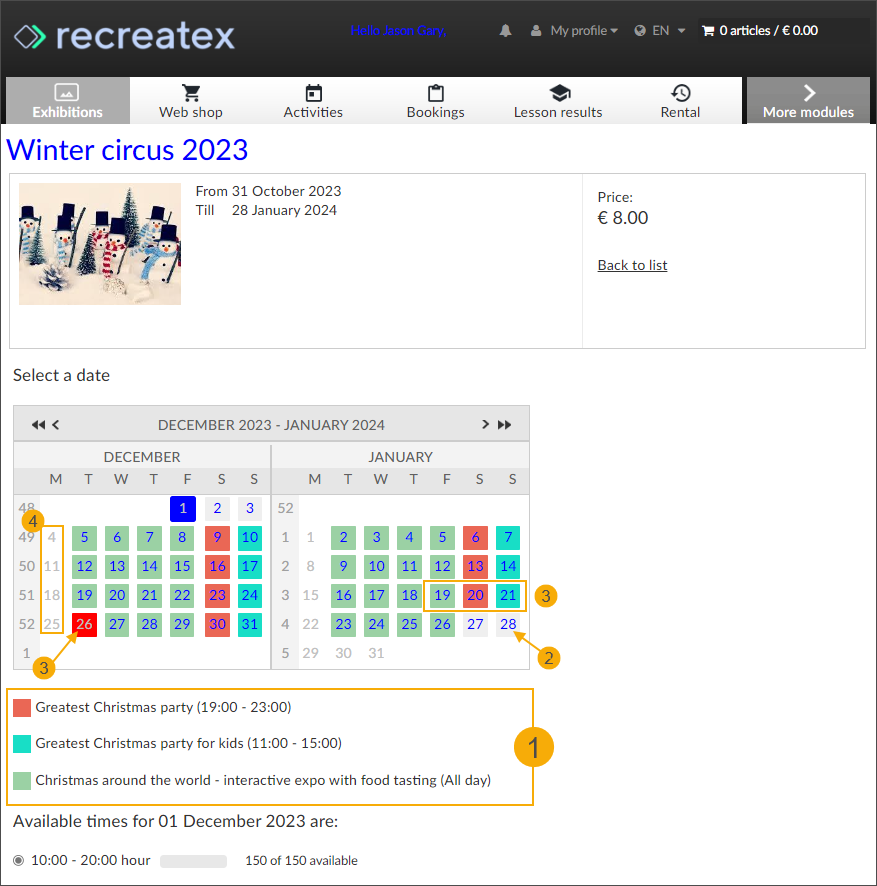Click the Activities calendar icon
Screen dimensions: 877x886
pos(313,93)
